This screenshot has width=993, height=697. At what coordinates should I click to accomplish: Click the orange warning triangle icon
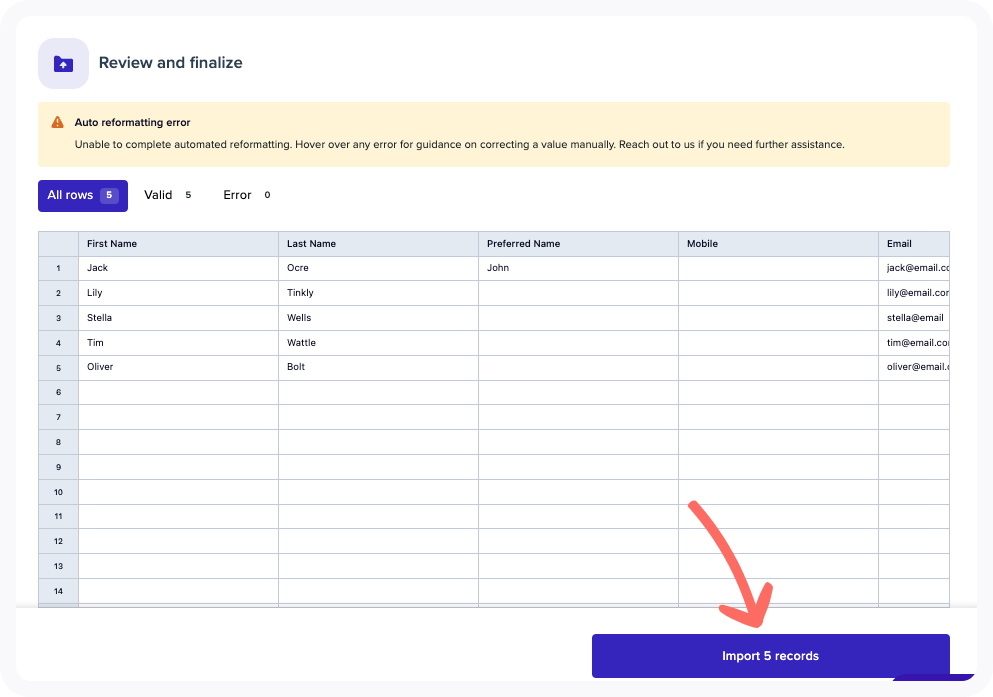(x=55, y=121)
